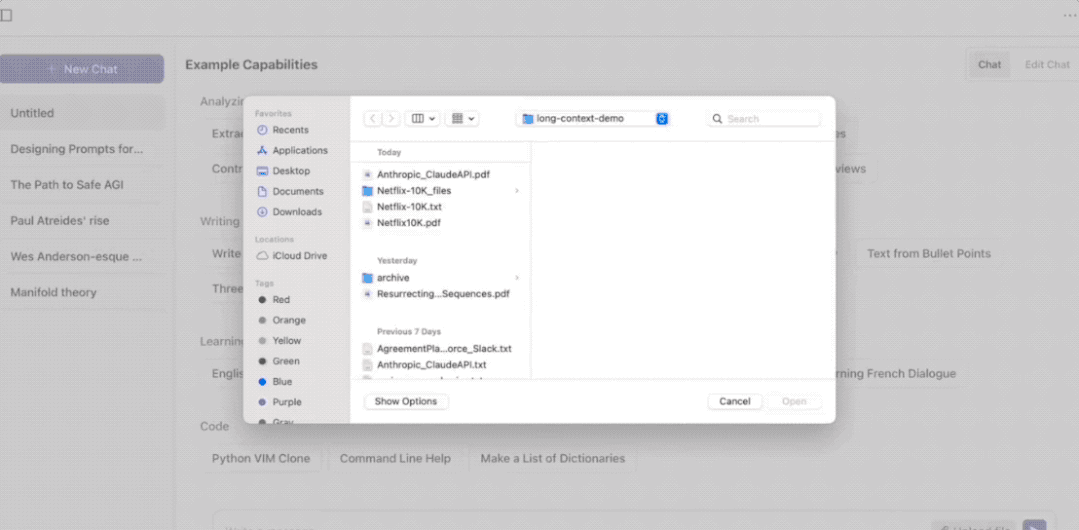Image resolution: width=1079 pixels, height=530 pixels.
Task: Click the Recents clock icon
Action: 262,129
